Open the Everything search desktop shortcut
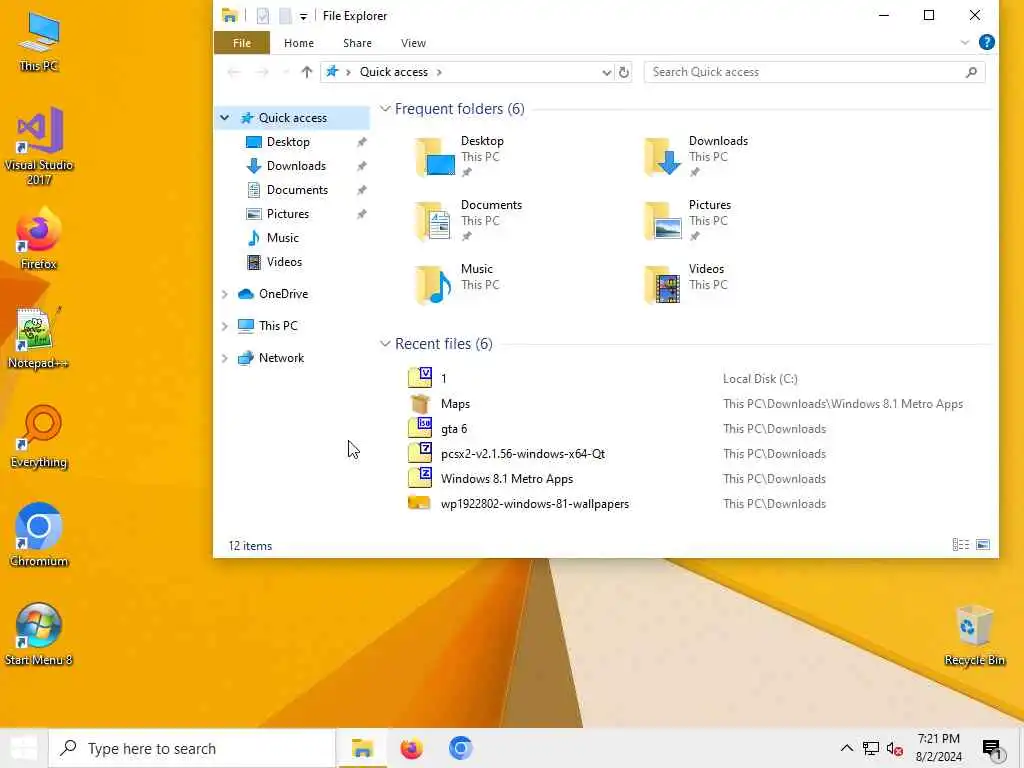Screen dimensions: 1024x768 (x=39, y=436)
